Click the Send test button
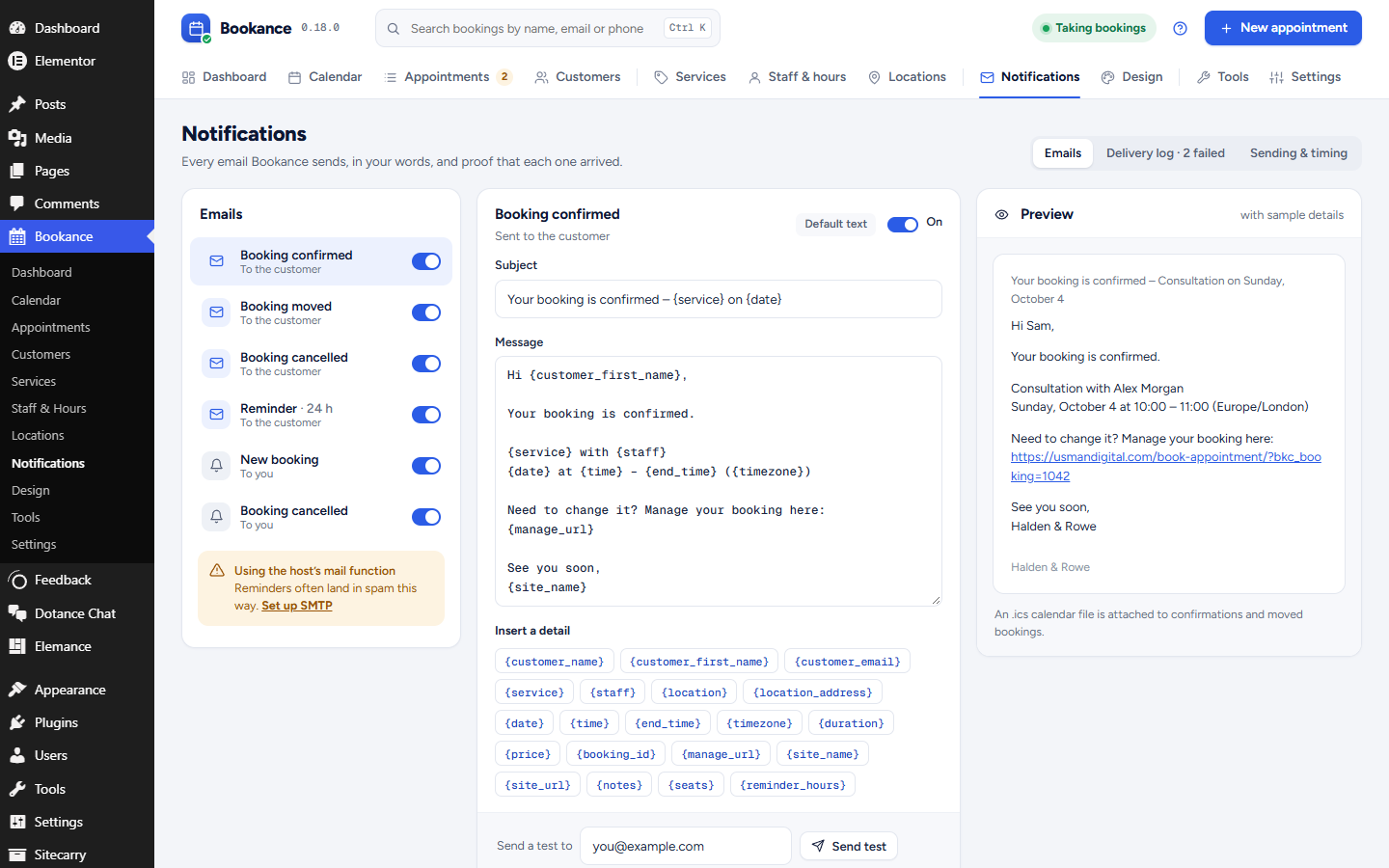This screenshot has width=1389, height=868. pos(849,846)
